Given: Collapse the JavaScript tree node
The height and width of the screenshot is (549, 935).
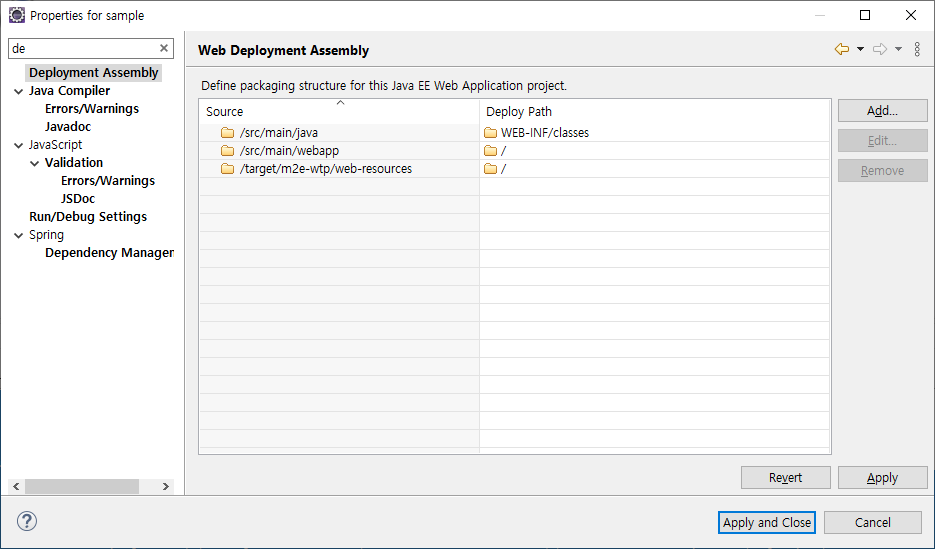Looking at the screenshot, I should [x=19, y=145].
